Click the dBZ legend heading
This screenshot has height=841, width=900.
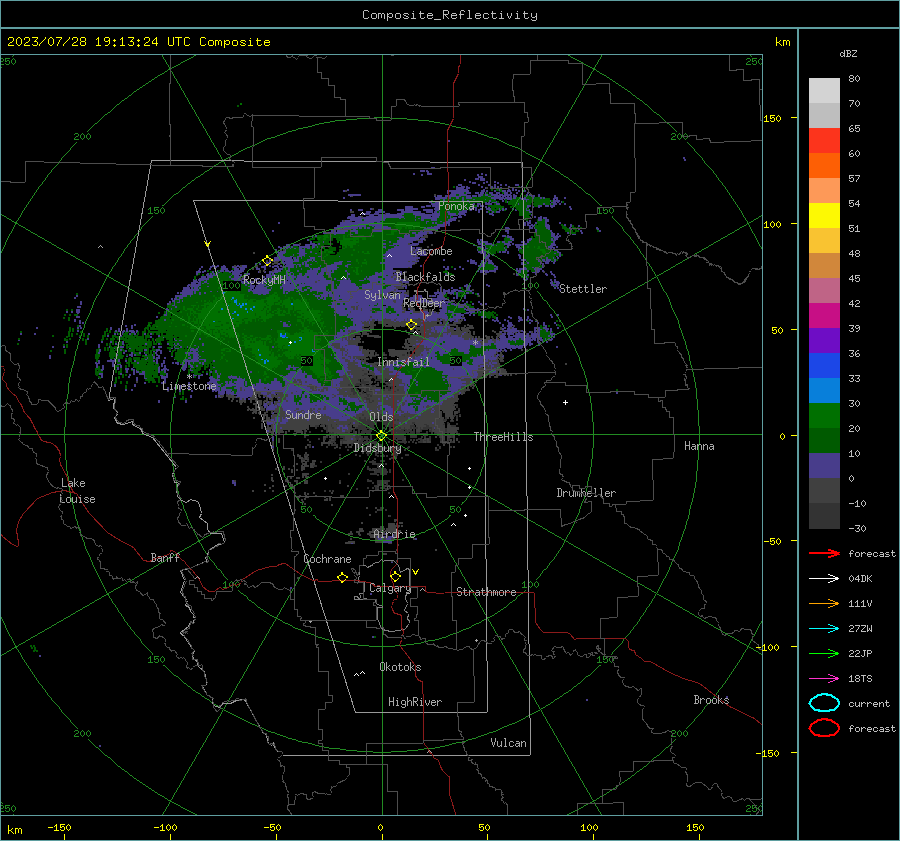[848, 53]
